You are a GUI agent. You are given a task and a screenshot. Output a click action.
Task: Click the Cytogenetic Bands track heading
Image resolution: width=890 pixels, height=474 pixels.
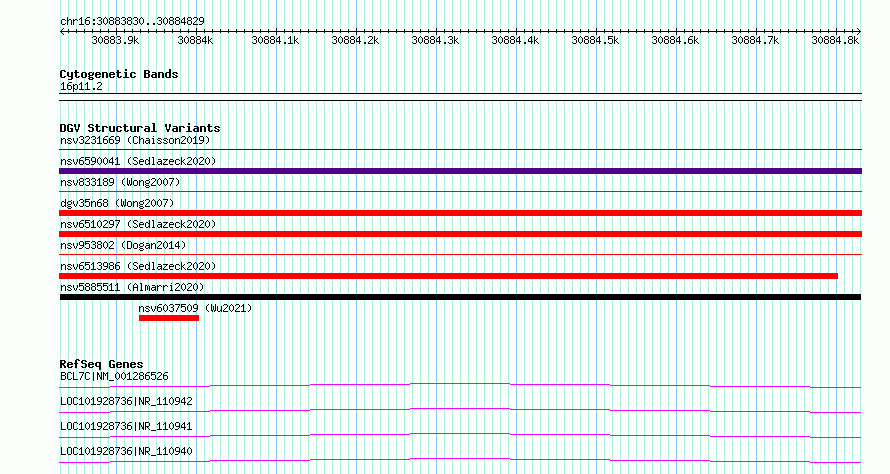pos(119,74)
